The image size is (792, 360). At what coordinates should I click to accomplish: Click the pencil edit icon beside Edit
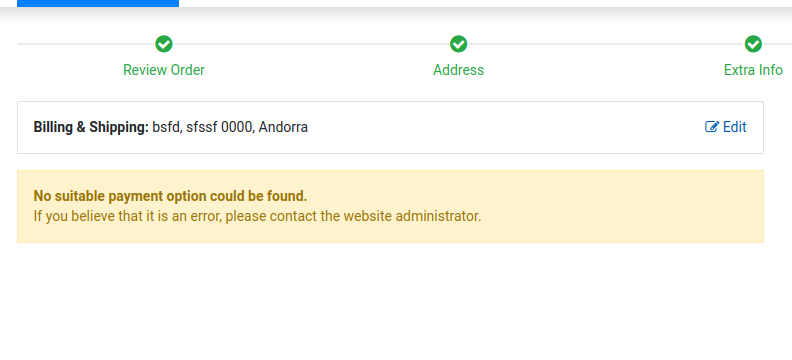click(712, 127)
